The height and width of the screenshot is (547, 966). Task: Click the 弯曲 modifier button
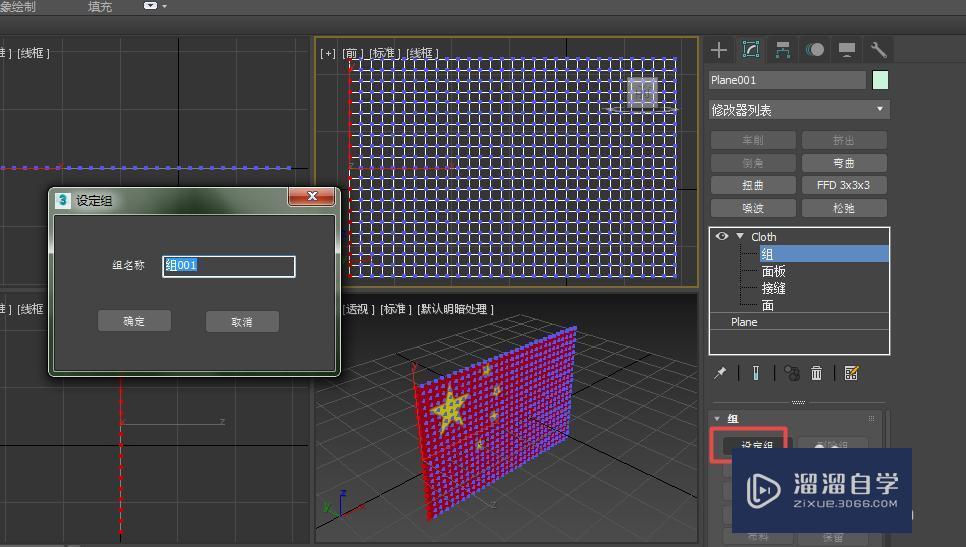844,163
